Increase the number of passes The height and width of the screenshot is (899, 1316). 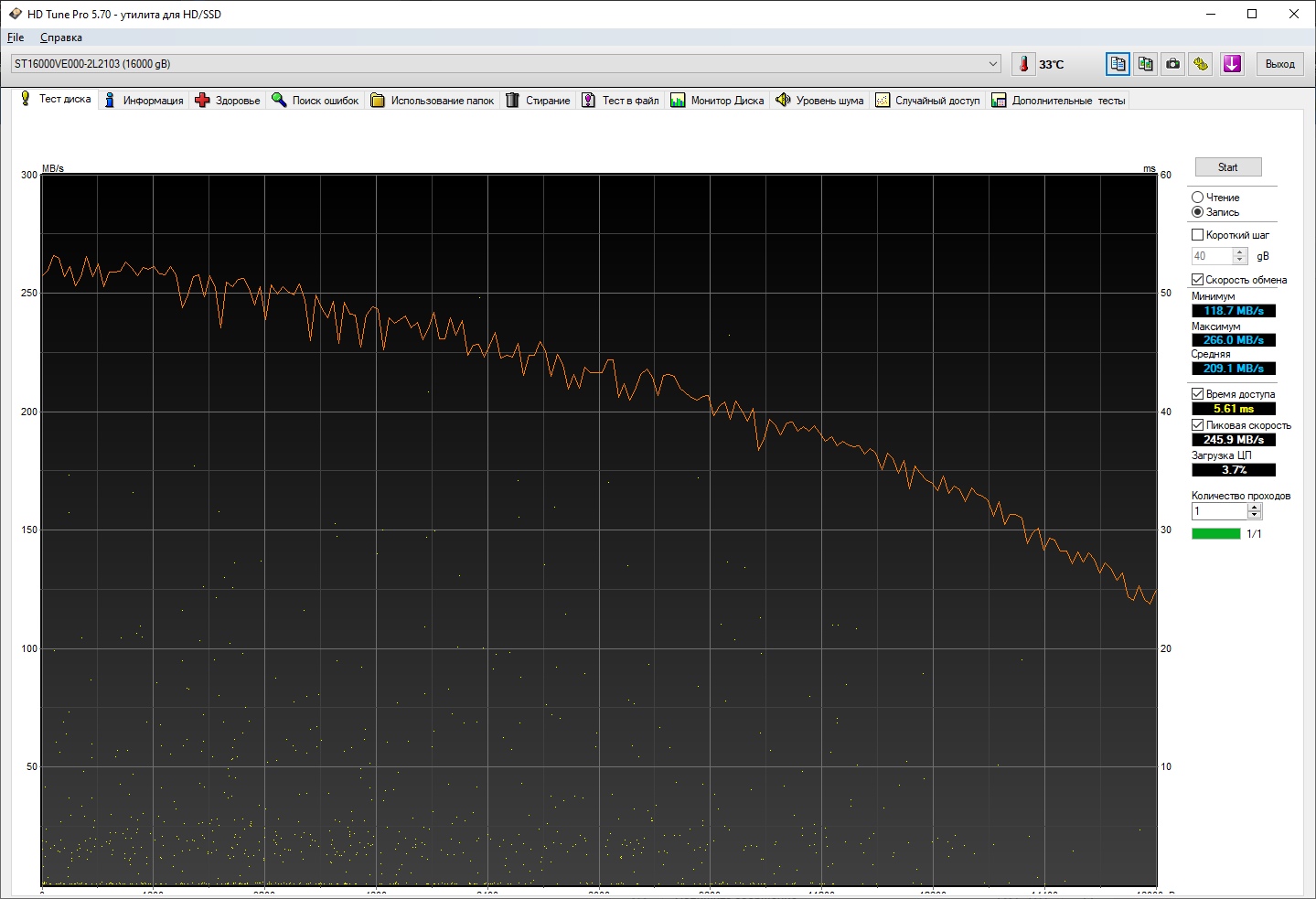coord(1255,508)
